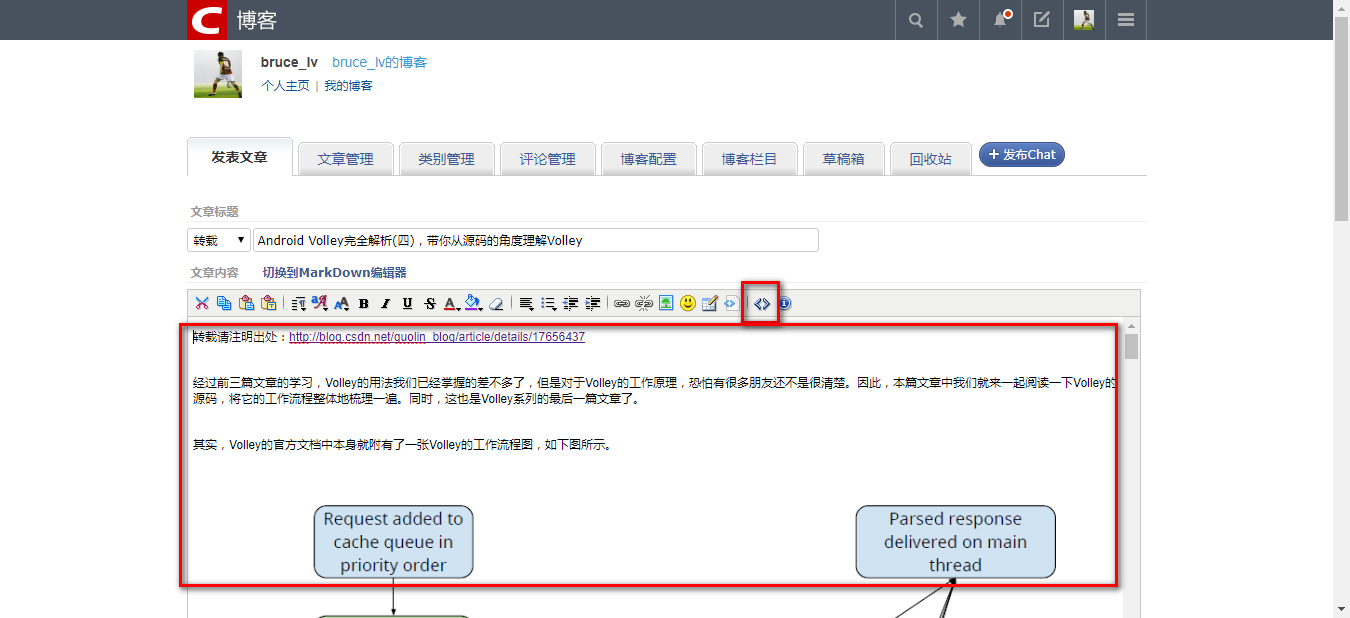This screenshot has width=1350, height=618.
Task: Open the 草稿箱 drafts tab
Action: (x=844, y=159)
